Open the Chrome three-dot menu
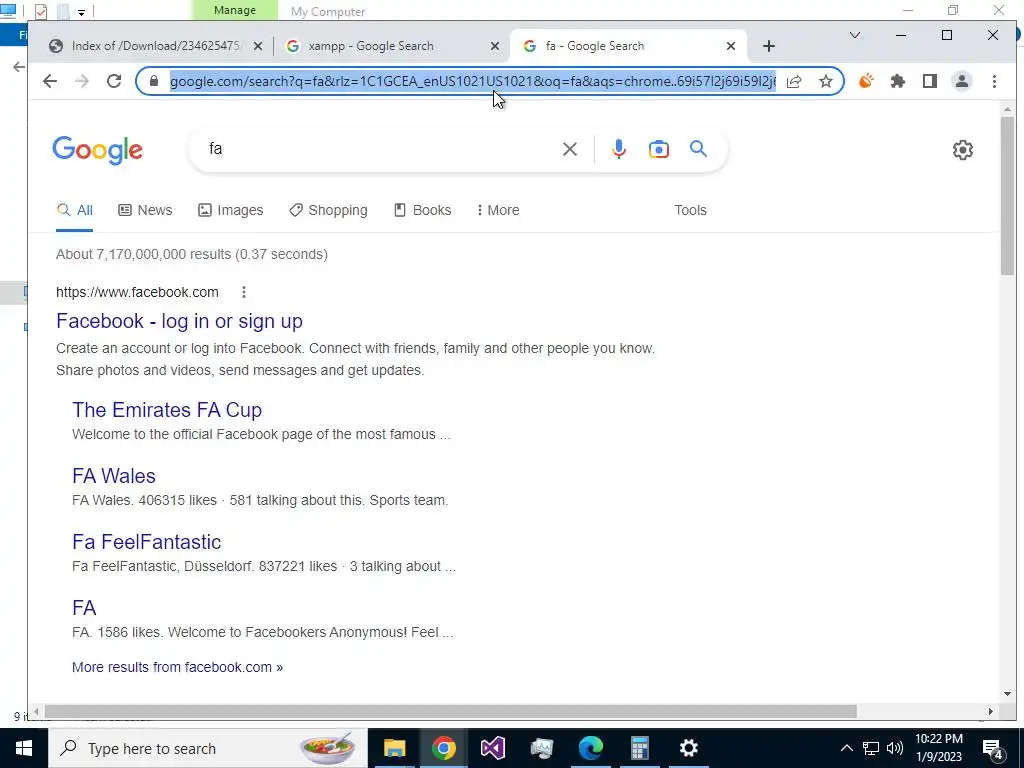The height and width of the screenshot is (768, 1024). [x=994, y=81]
